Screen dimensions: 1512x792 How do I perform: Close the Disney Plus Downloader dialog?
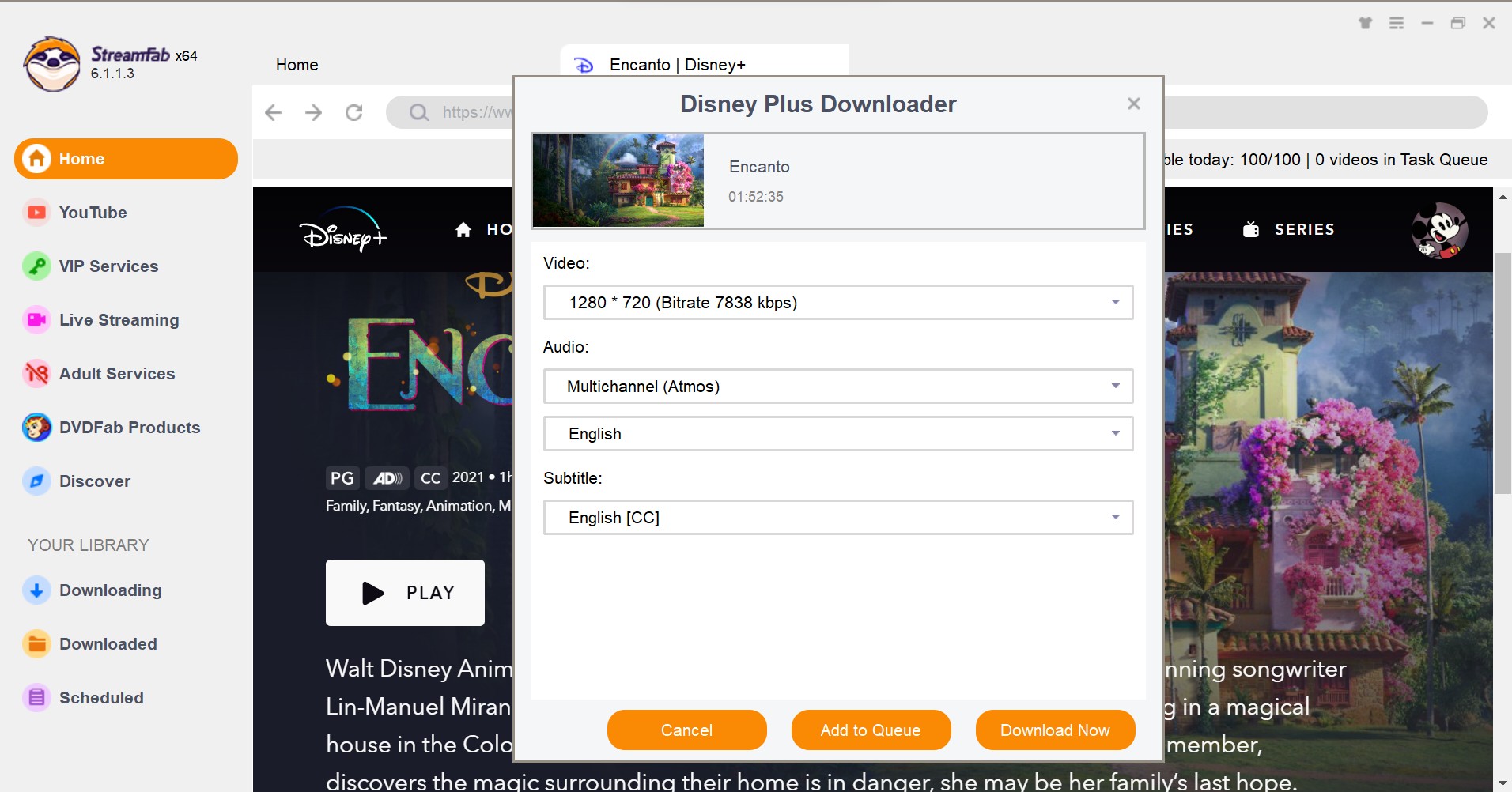coord(1134,104)
